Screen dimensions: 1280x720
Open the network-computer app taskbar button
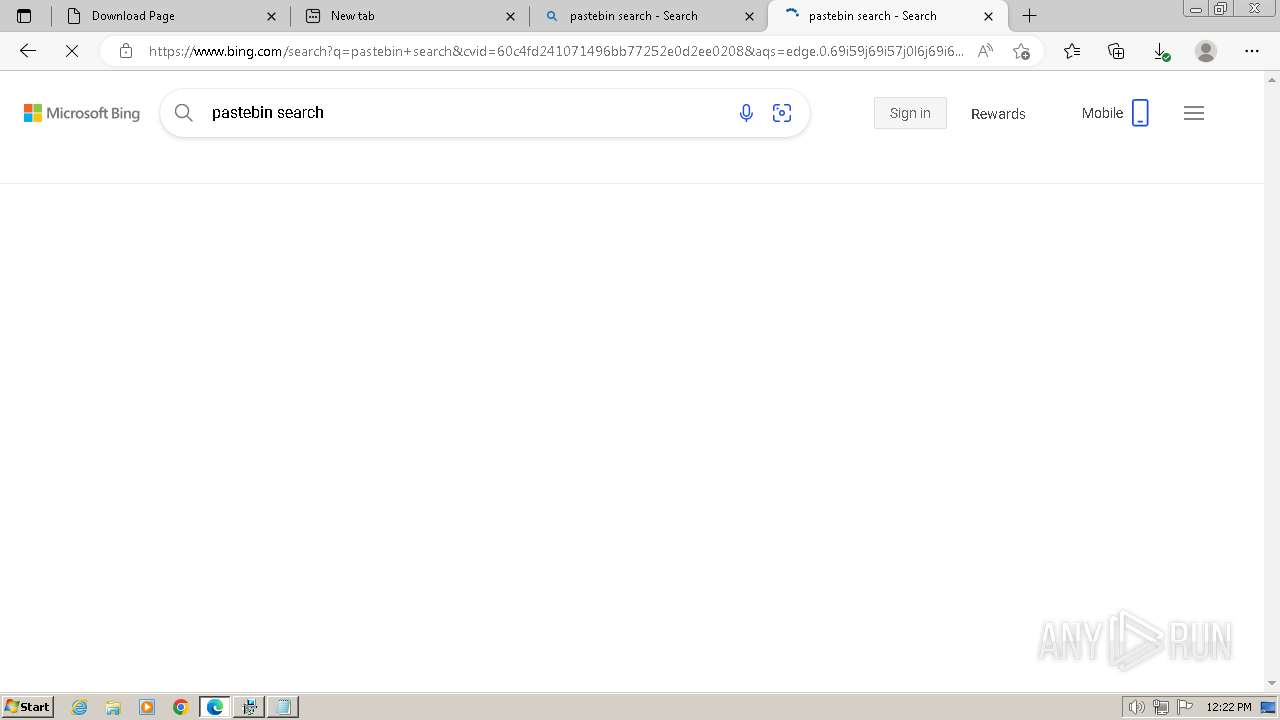pos(249,707)
